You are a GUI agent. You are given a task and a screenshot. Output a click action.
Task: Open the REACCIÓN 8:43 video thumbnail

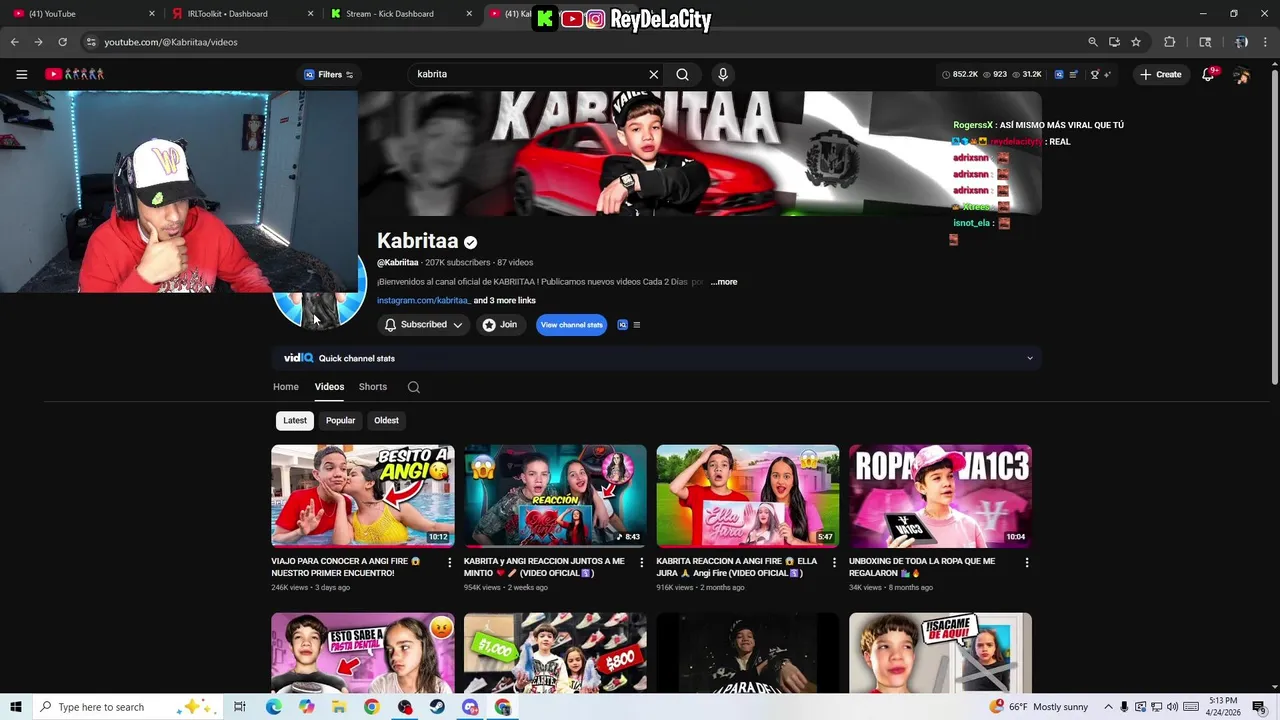pos(555,496)
